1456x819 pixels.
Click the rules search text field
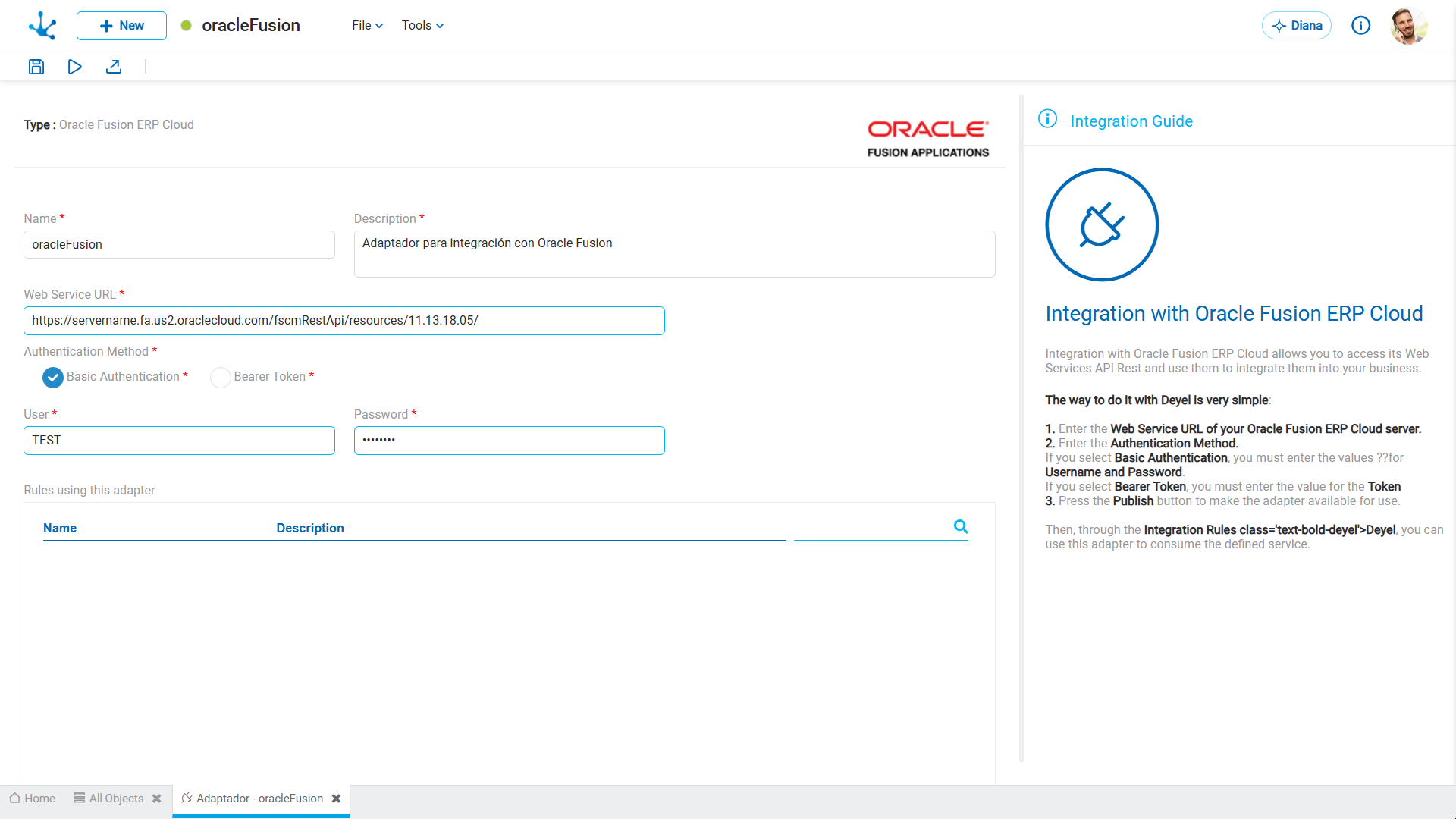(872, 527)
